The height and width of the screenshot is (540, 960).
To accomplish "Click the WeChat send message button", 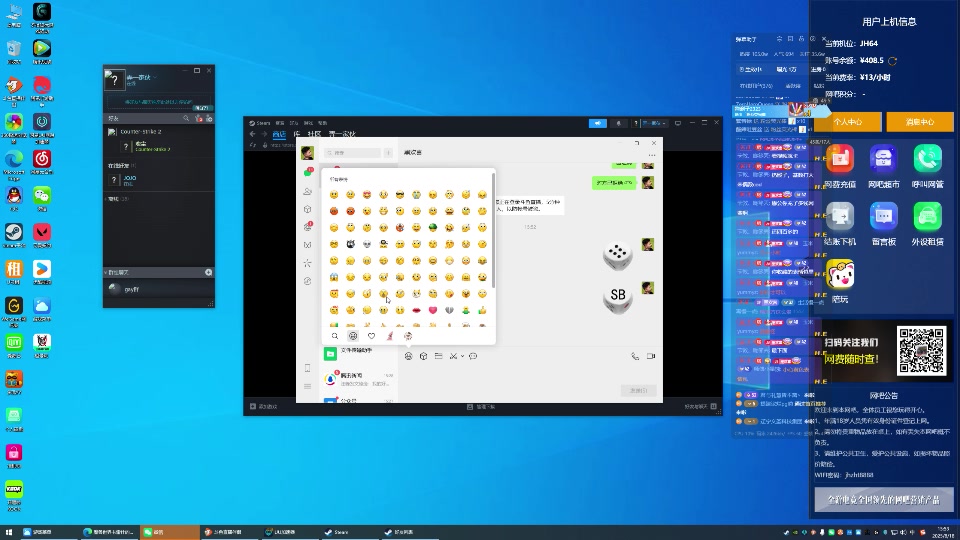I will tap(639, 391).
